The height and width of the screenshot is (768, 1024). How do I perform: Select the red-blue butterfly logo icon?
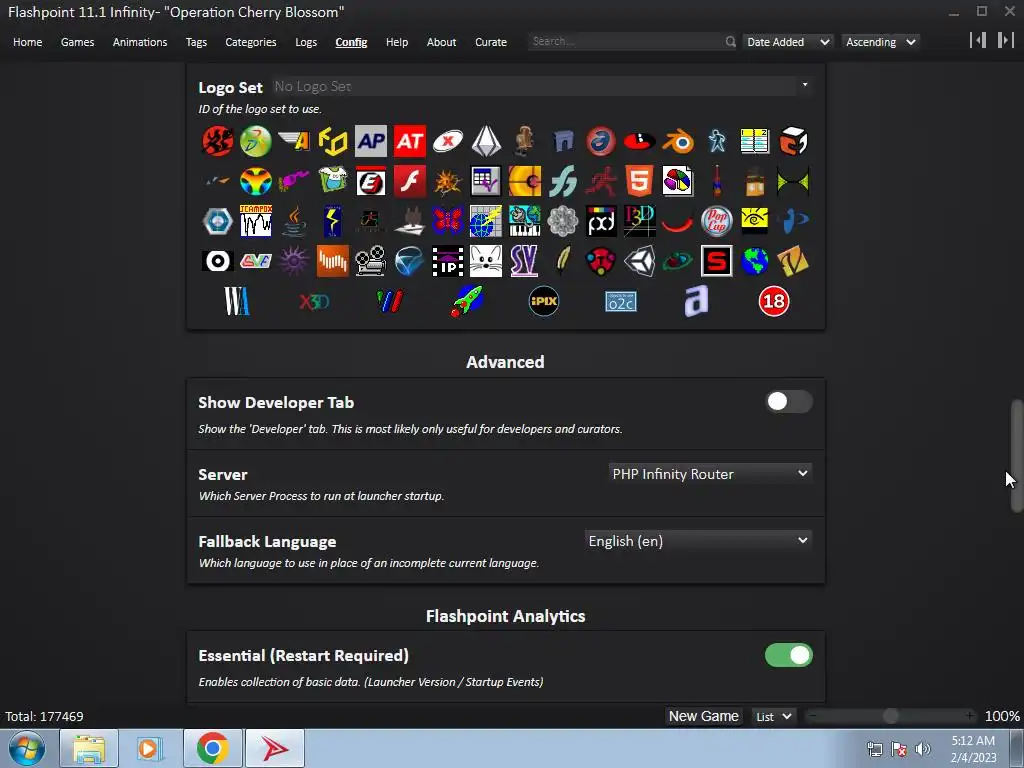tap(448, 221)
